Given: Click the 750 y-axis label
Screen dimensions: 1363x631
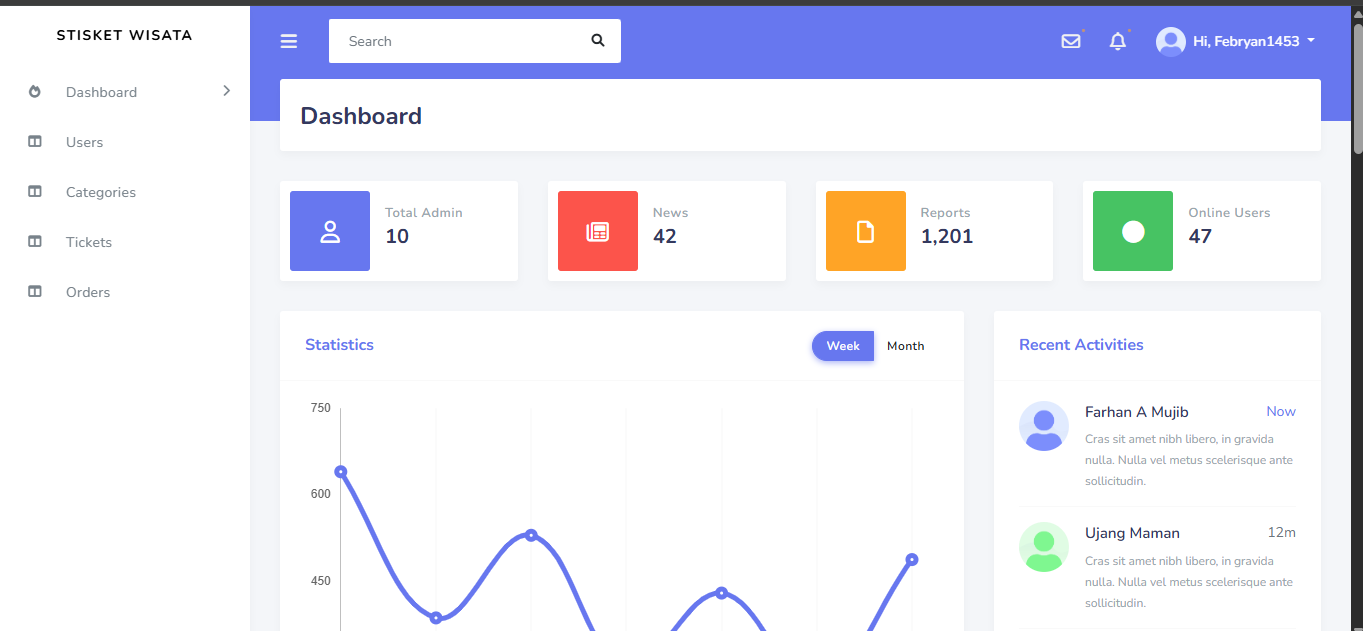Looking at the screenshot, I should click(x=320, y=408).
